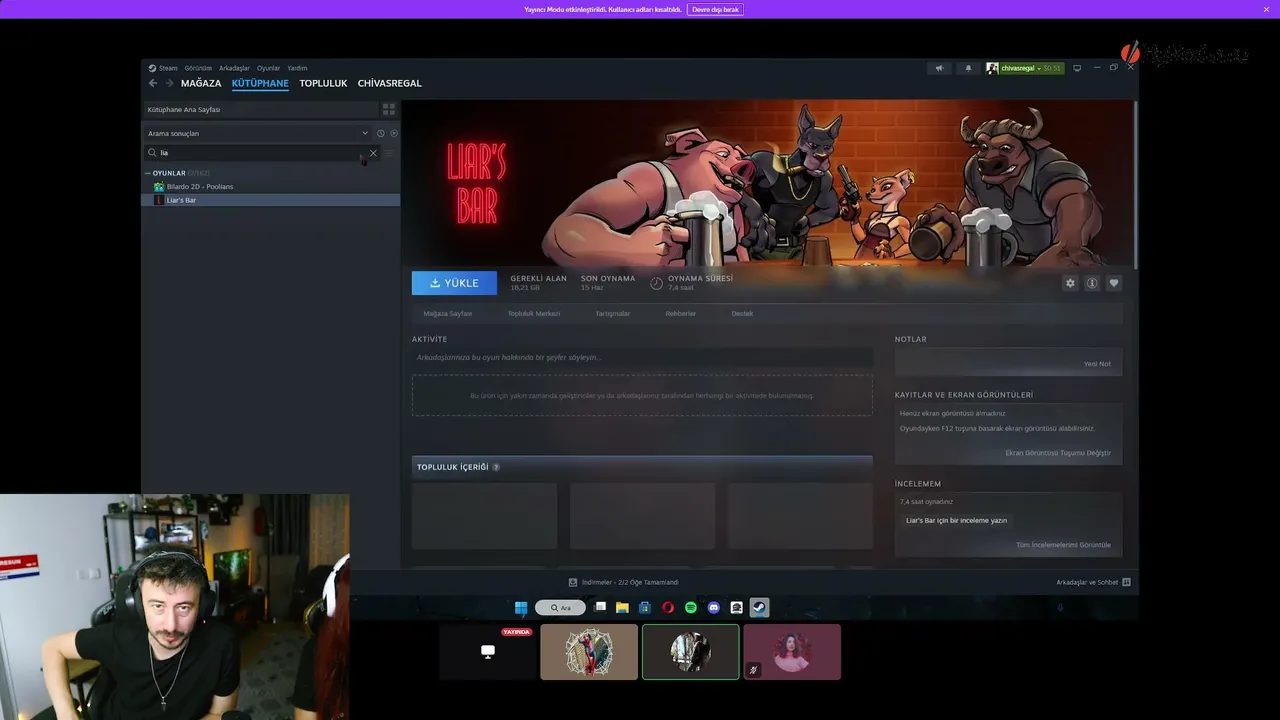
Task: Open Mağaza Sayfası link
Action: click(447, 314)
